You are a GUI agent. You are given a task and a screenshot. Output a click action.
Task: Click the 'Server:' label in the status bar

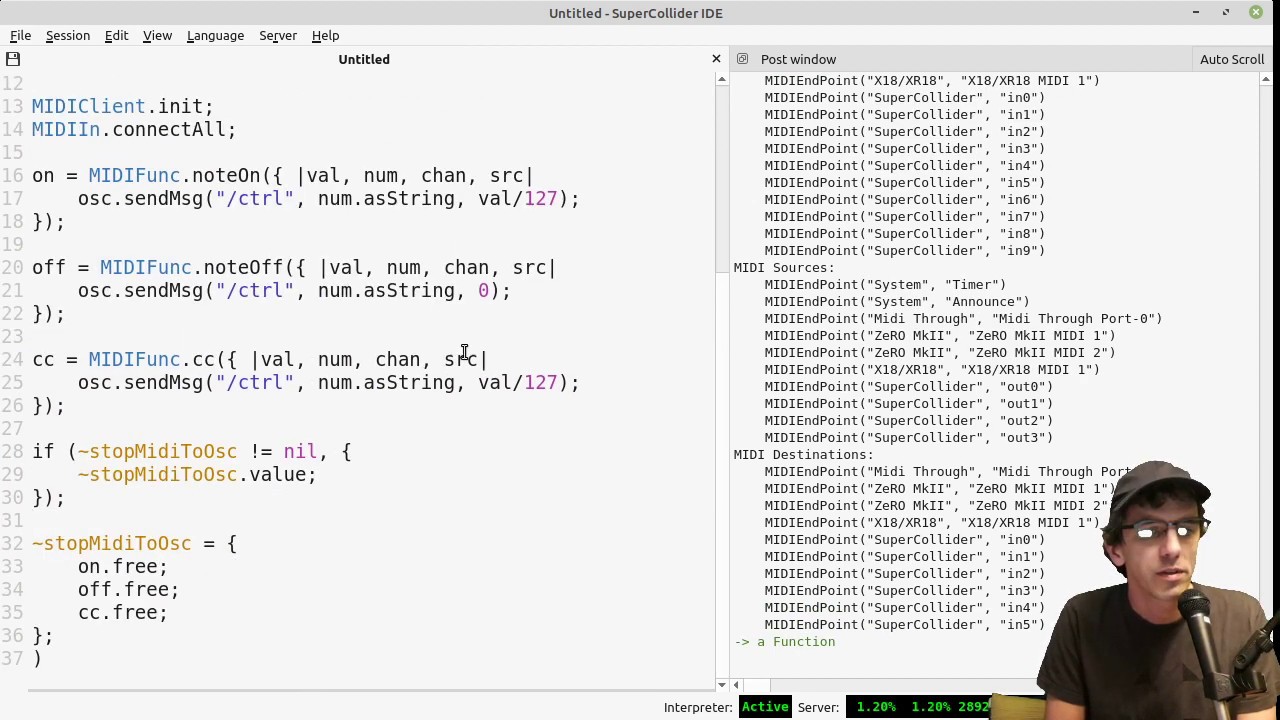[x=818, y=707]
